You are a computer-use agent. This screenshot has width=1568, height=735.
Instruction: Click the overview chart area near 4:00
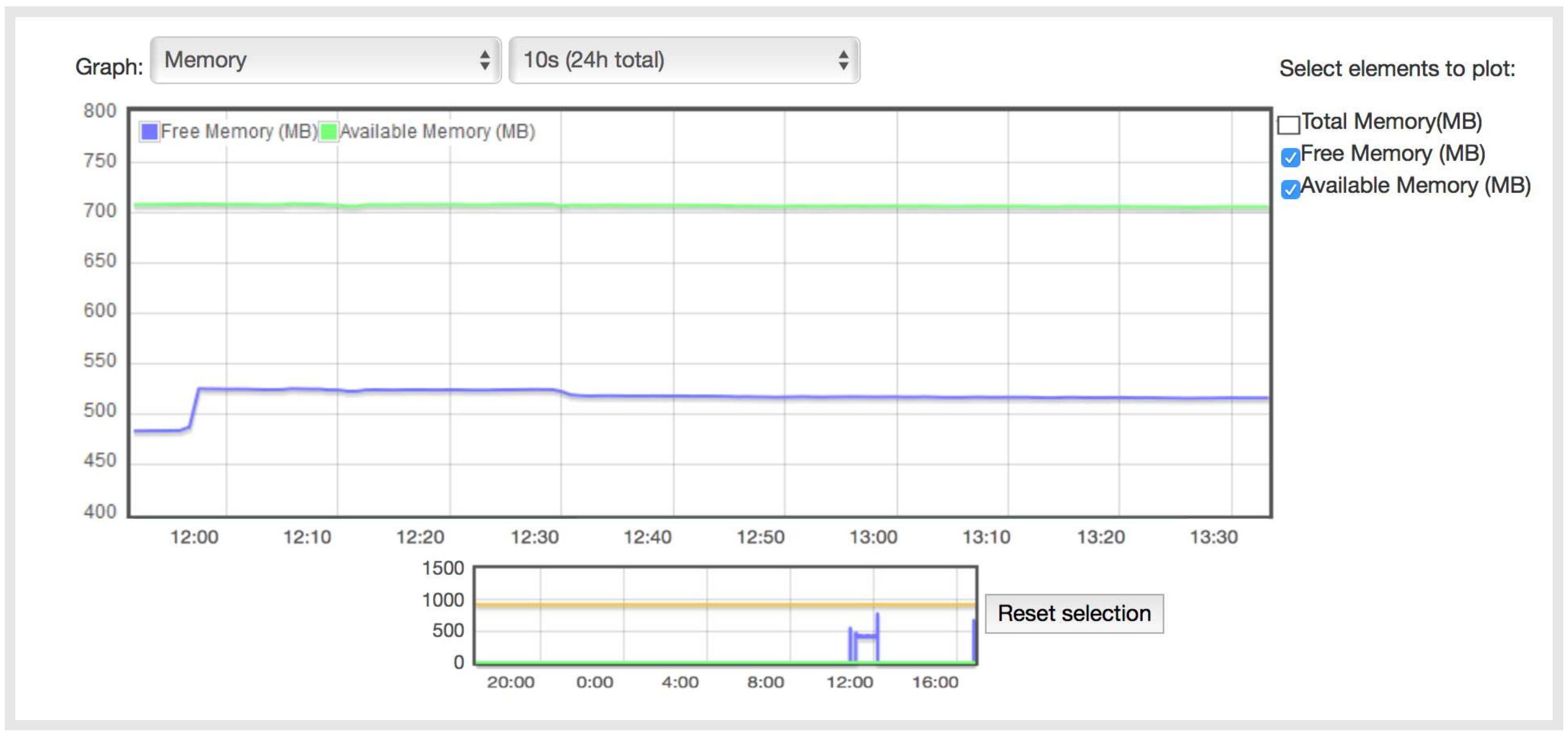pyautogui.click(x=680, y=633)
